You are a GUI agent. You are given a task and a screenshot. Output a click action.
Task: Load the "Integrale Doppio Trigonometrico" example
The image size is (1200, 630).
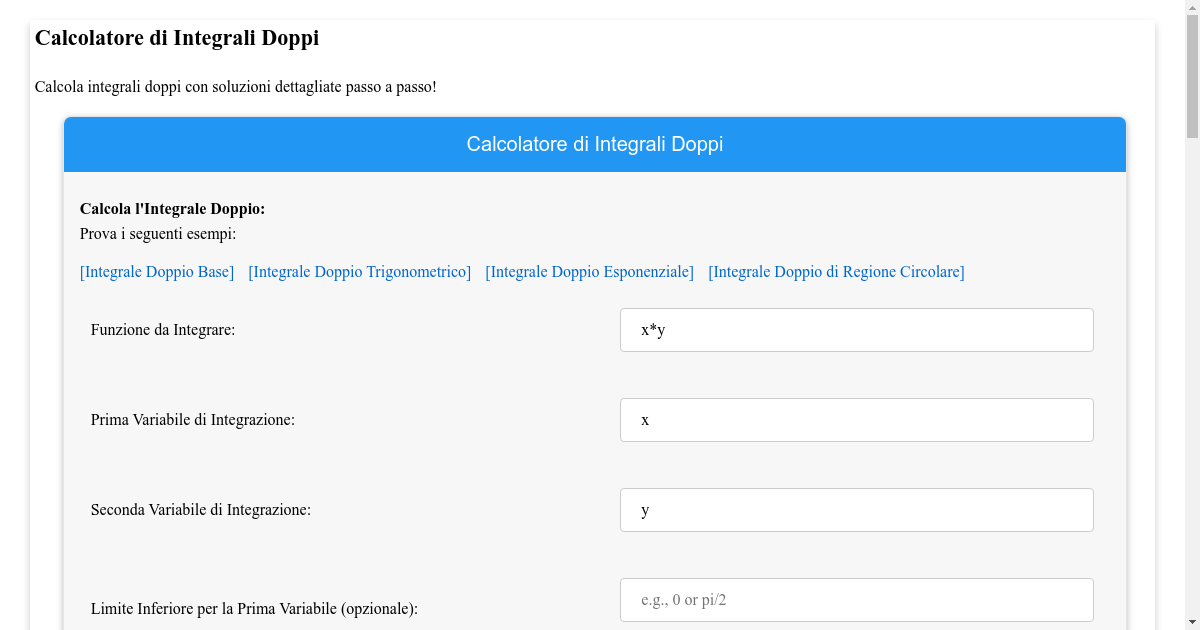point(359,271)
